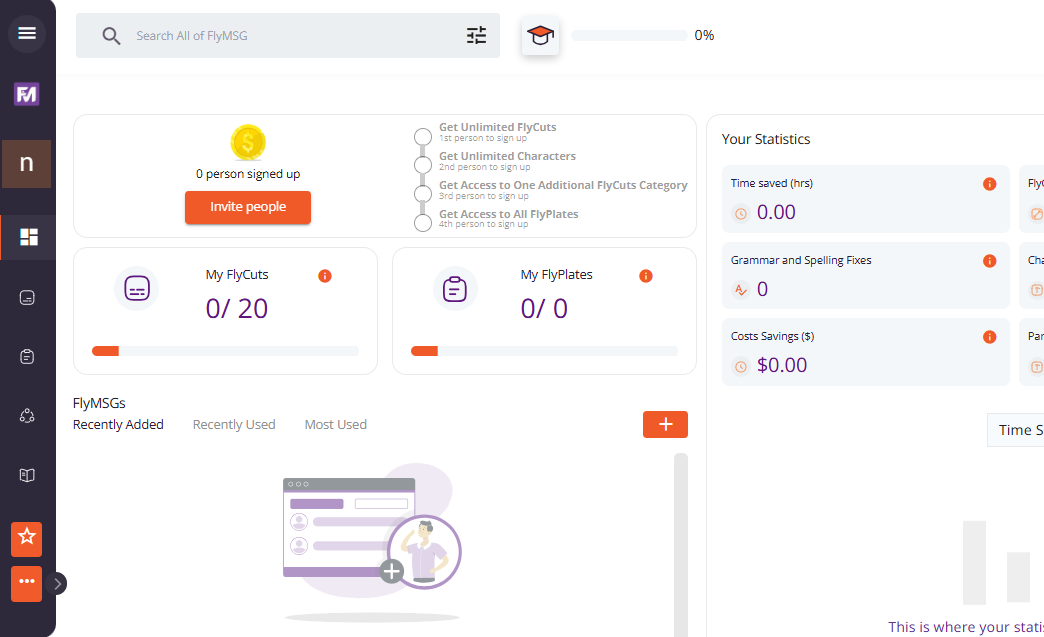The image size is (1044, 637).
Task: Click the Time saved clock icon
Action: (740, 213)
